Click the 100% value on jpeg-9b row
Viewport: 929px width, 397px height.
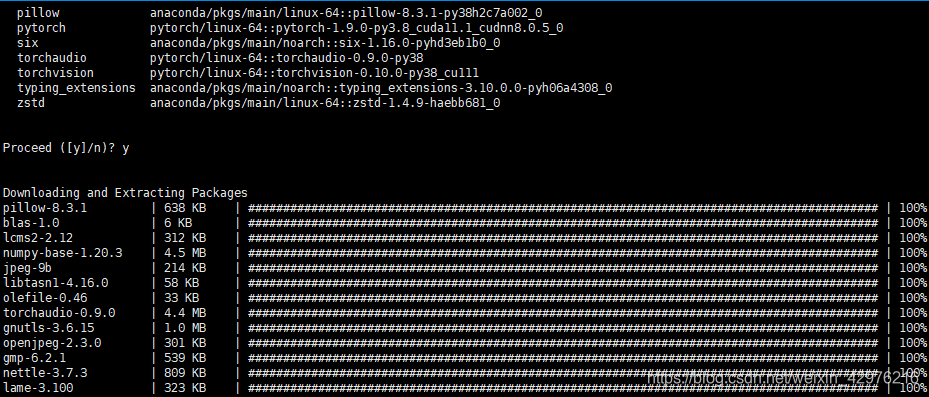point(913,268)
